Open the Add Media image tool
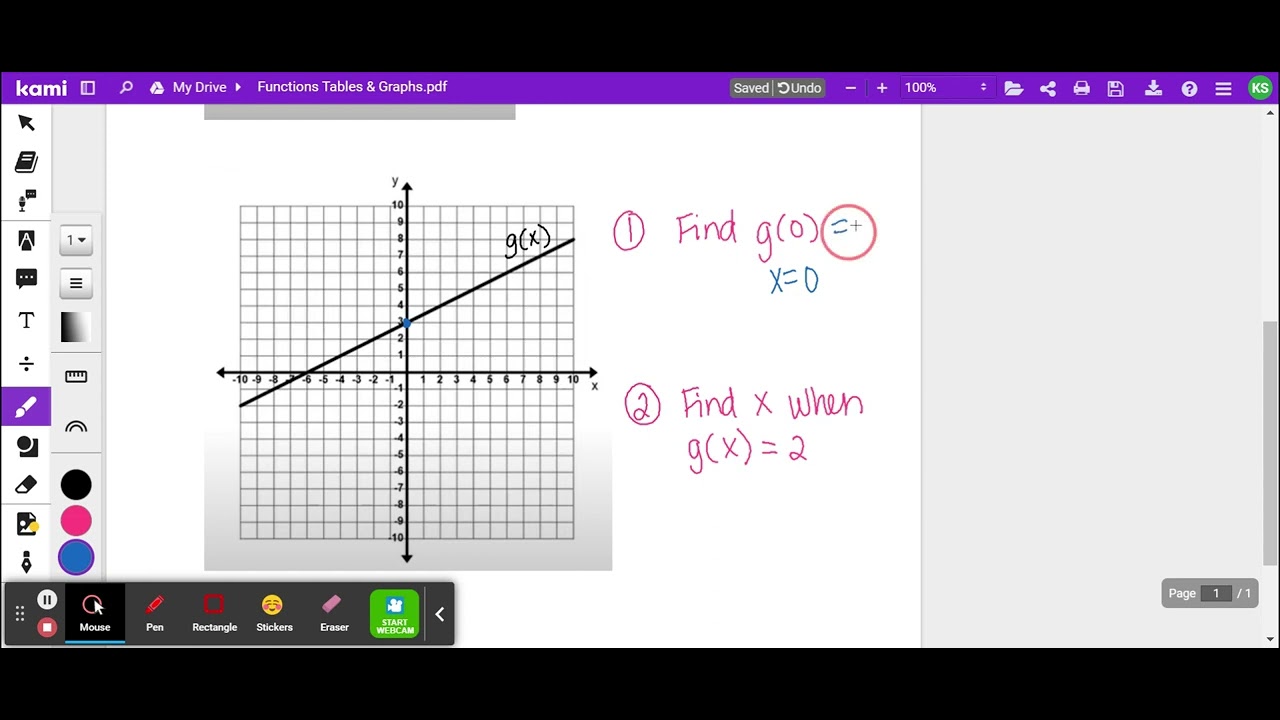1280x720 pixels. 26,524
